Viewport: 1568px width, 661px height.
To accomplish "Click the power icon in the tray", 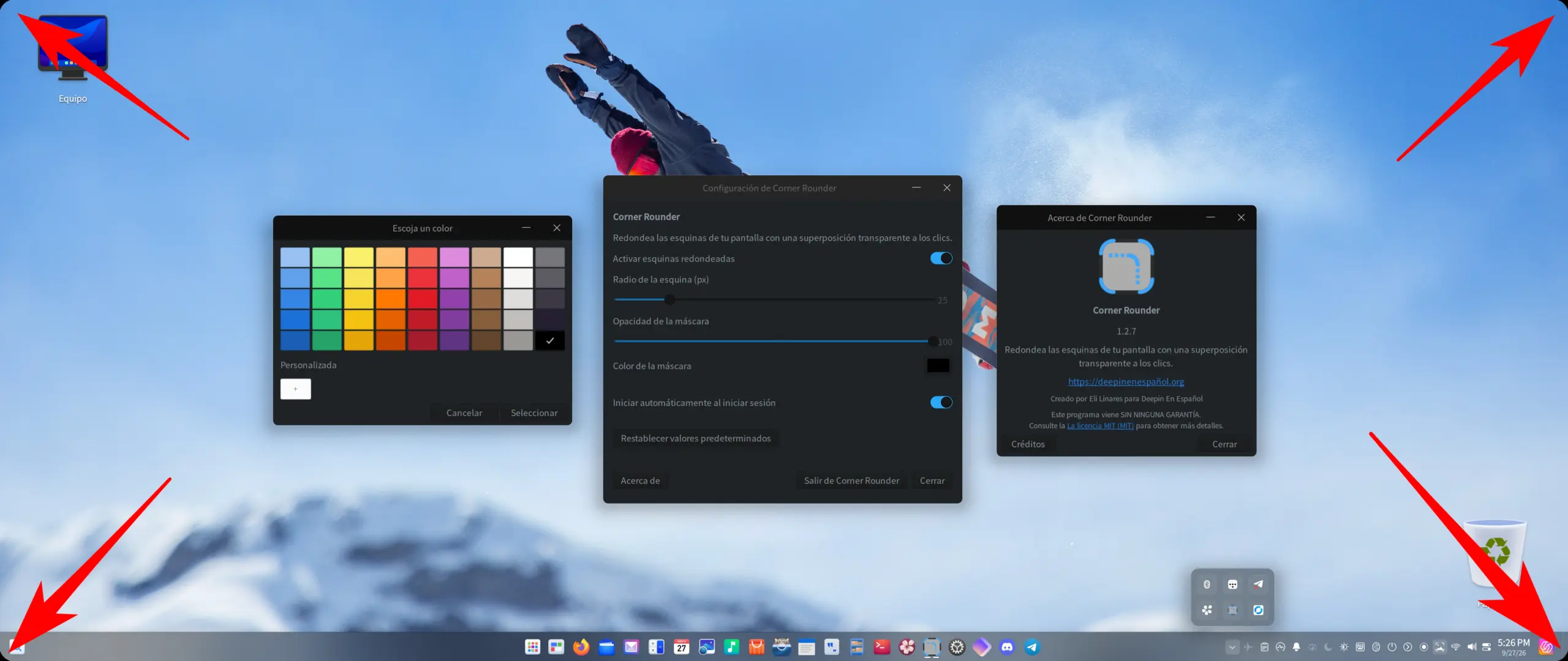I will [x=1392, y=647].
